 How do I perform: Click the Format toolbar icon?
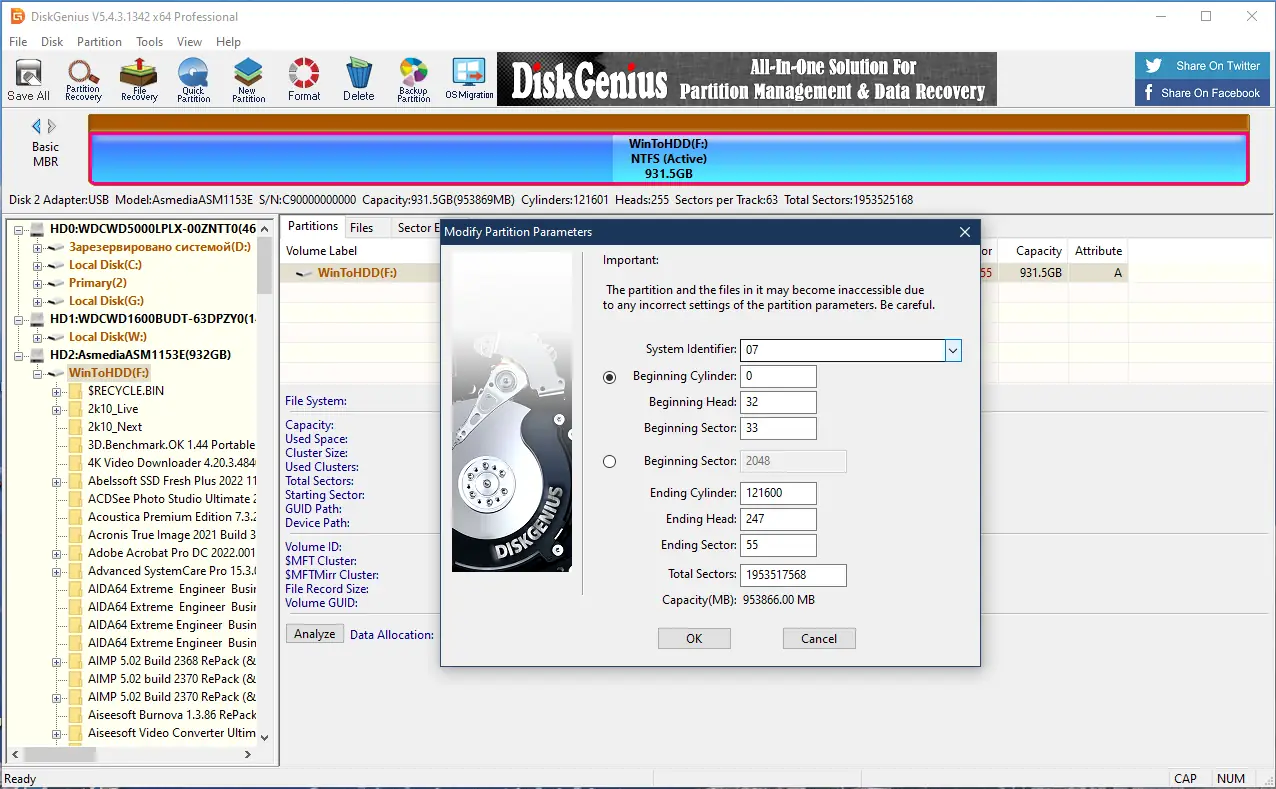point(304,80)
